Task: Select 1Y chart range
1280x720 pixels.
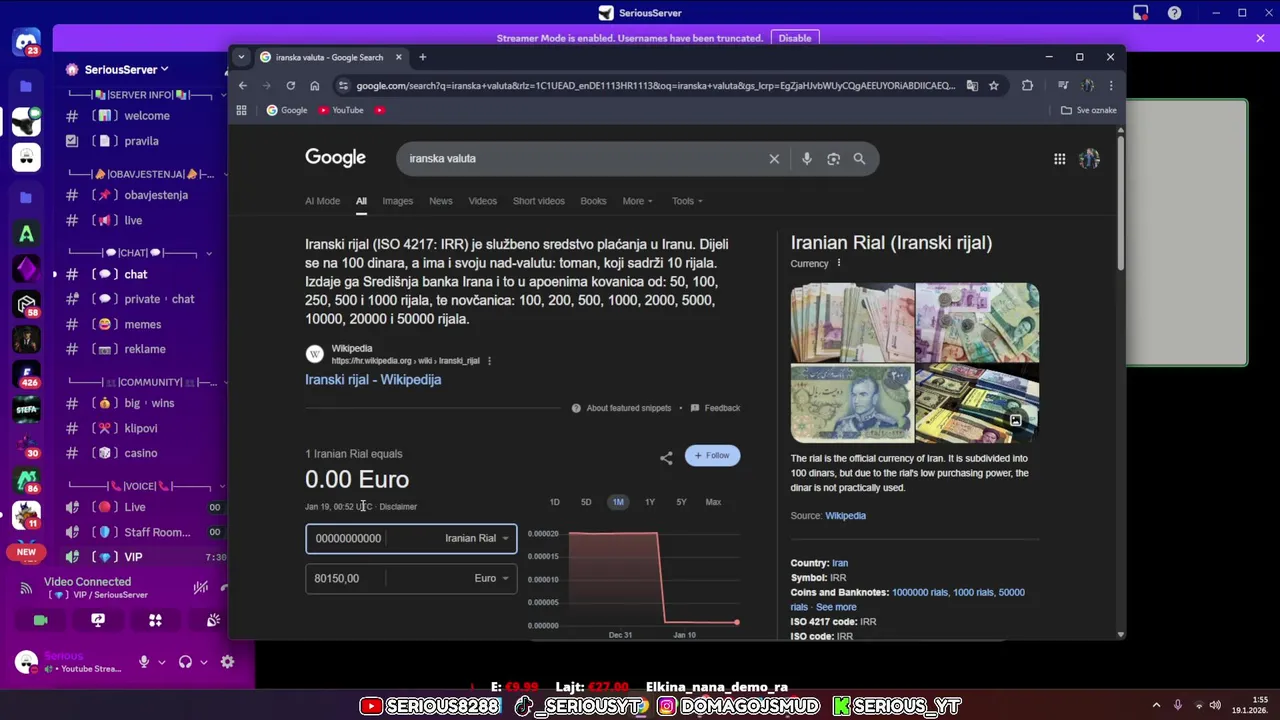Action: pyautogui.click(x=650, y=502)
